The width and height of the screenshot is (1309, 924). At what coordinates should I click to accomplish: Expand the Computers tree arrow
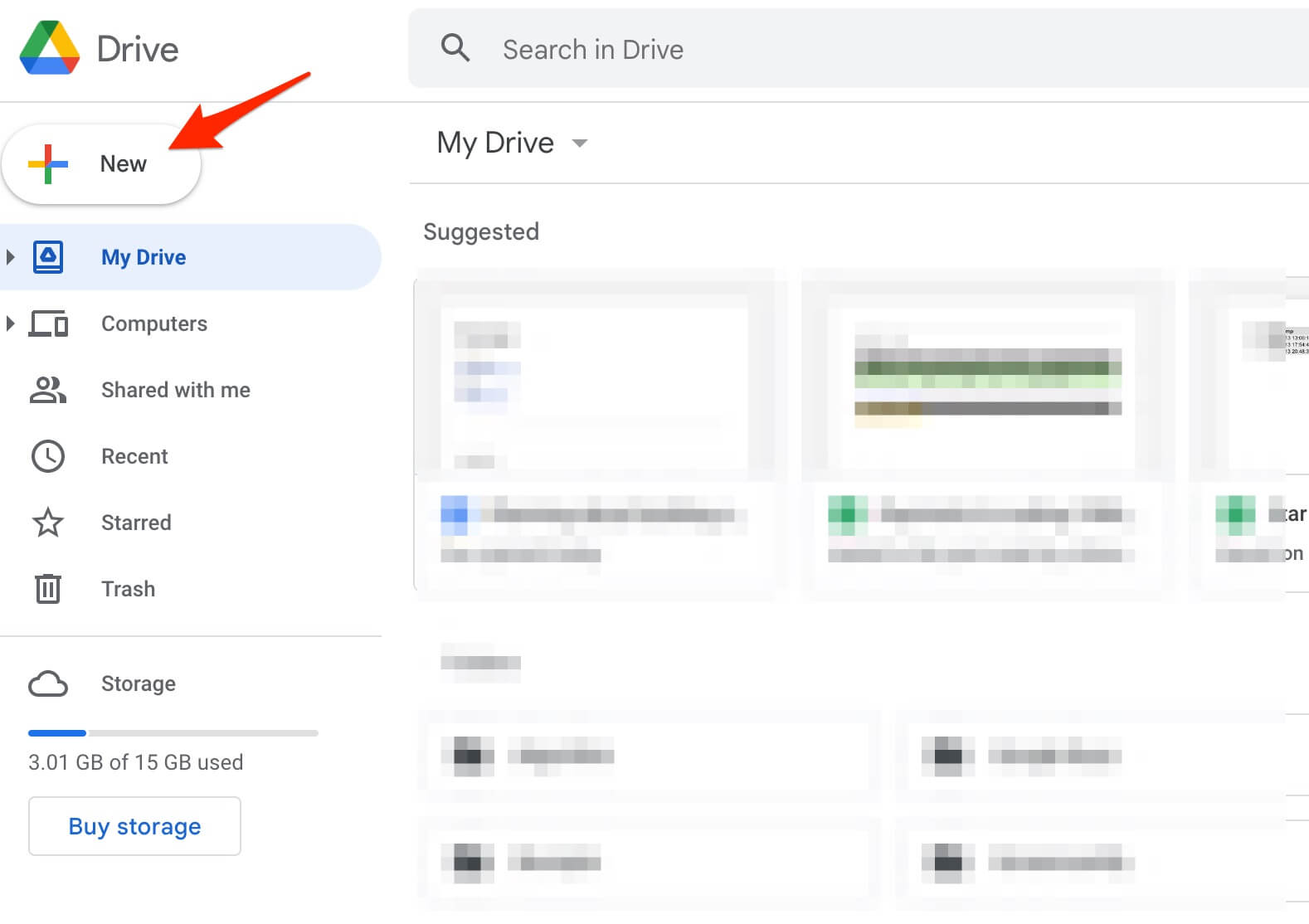(x=11, y=323)
